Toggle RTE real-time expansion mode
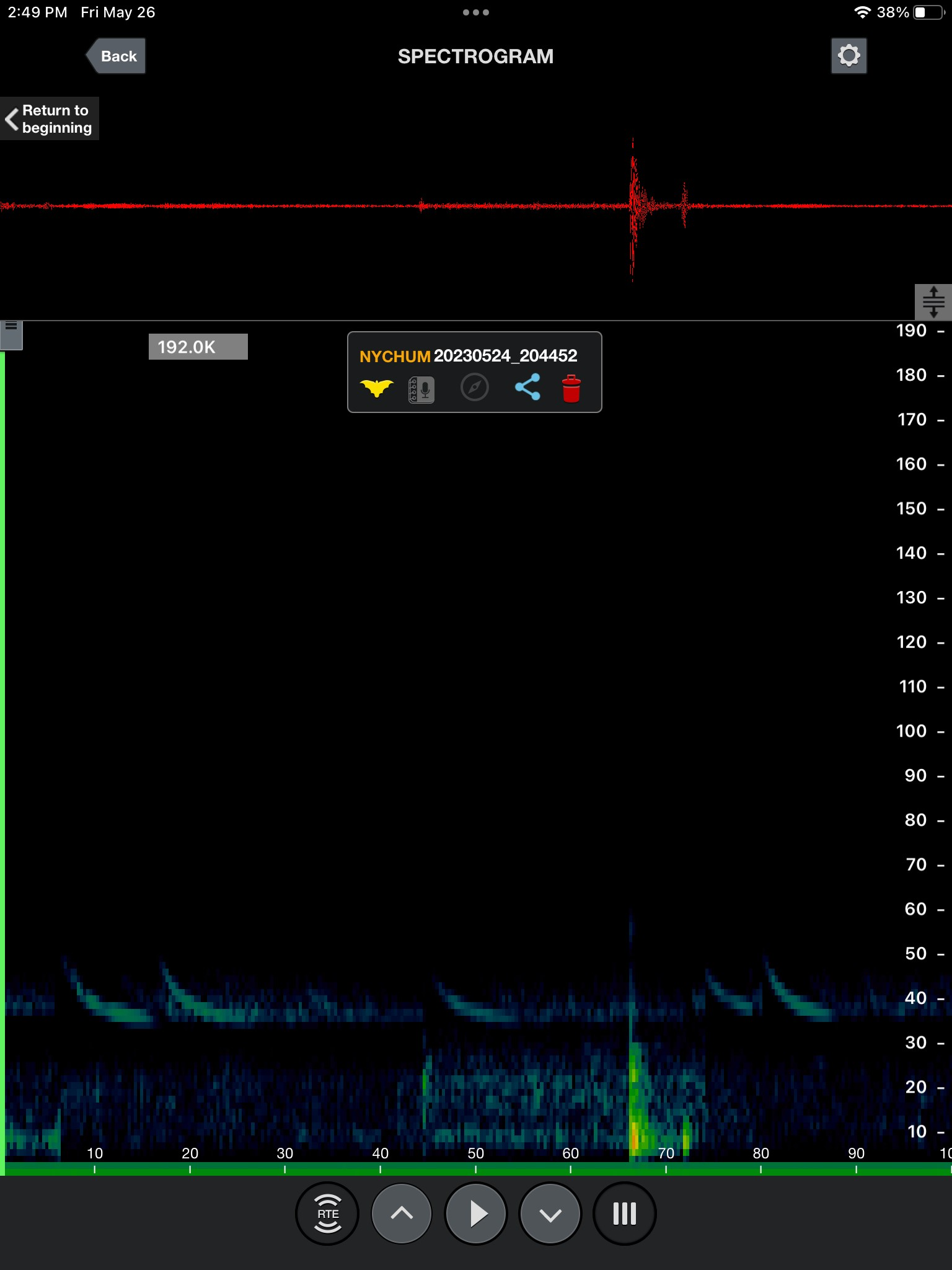Image resolution: width=952 pixels, height=1270 pixels. point(327,1214)
